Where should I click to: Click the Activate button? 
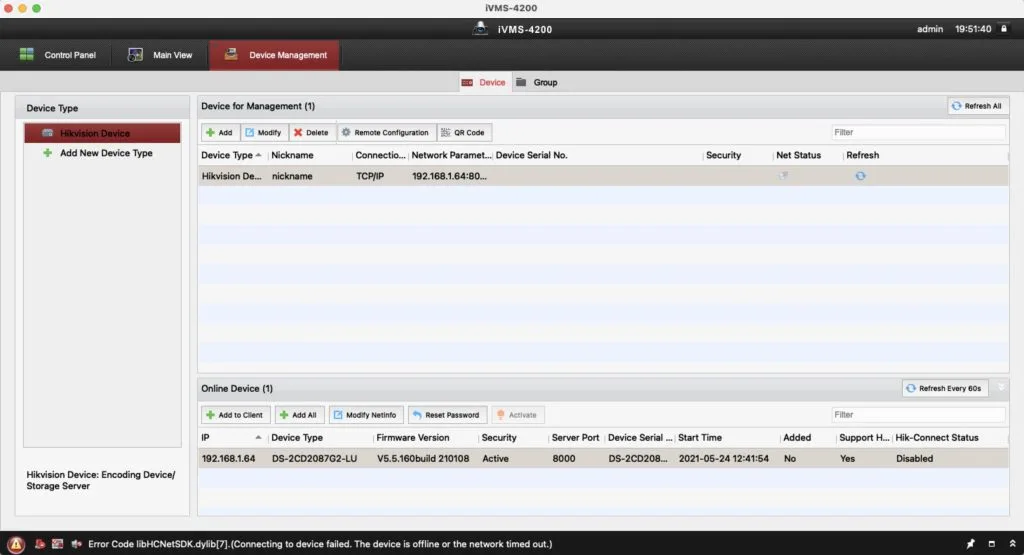click(x=517, y=415)
